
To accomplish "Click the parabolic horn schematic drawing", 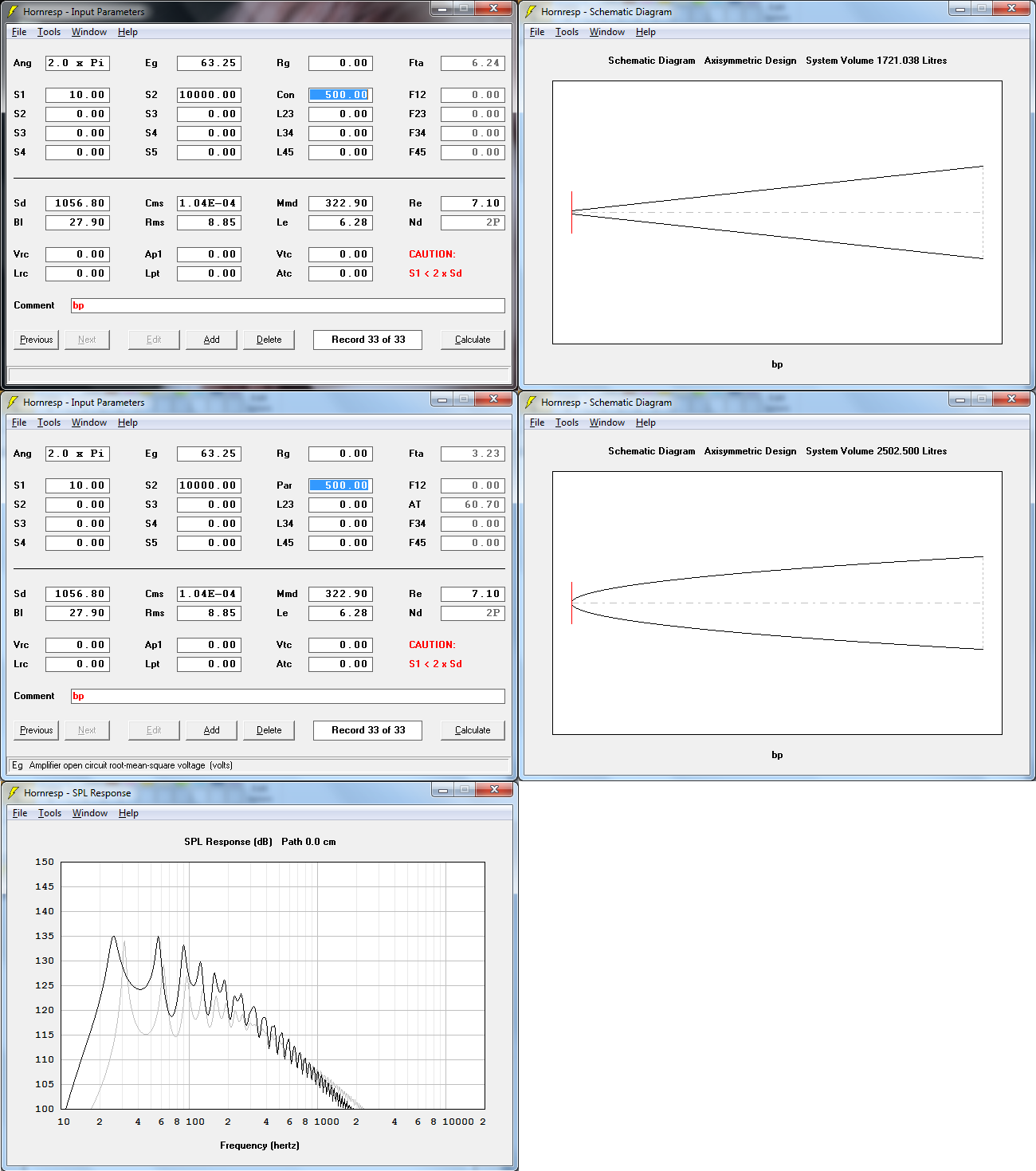I will [777, 603].
